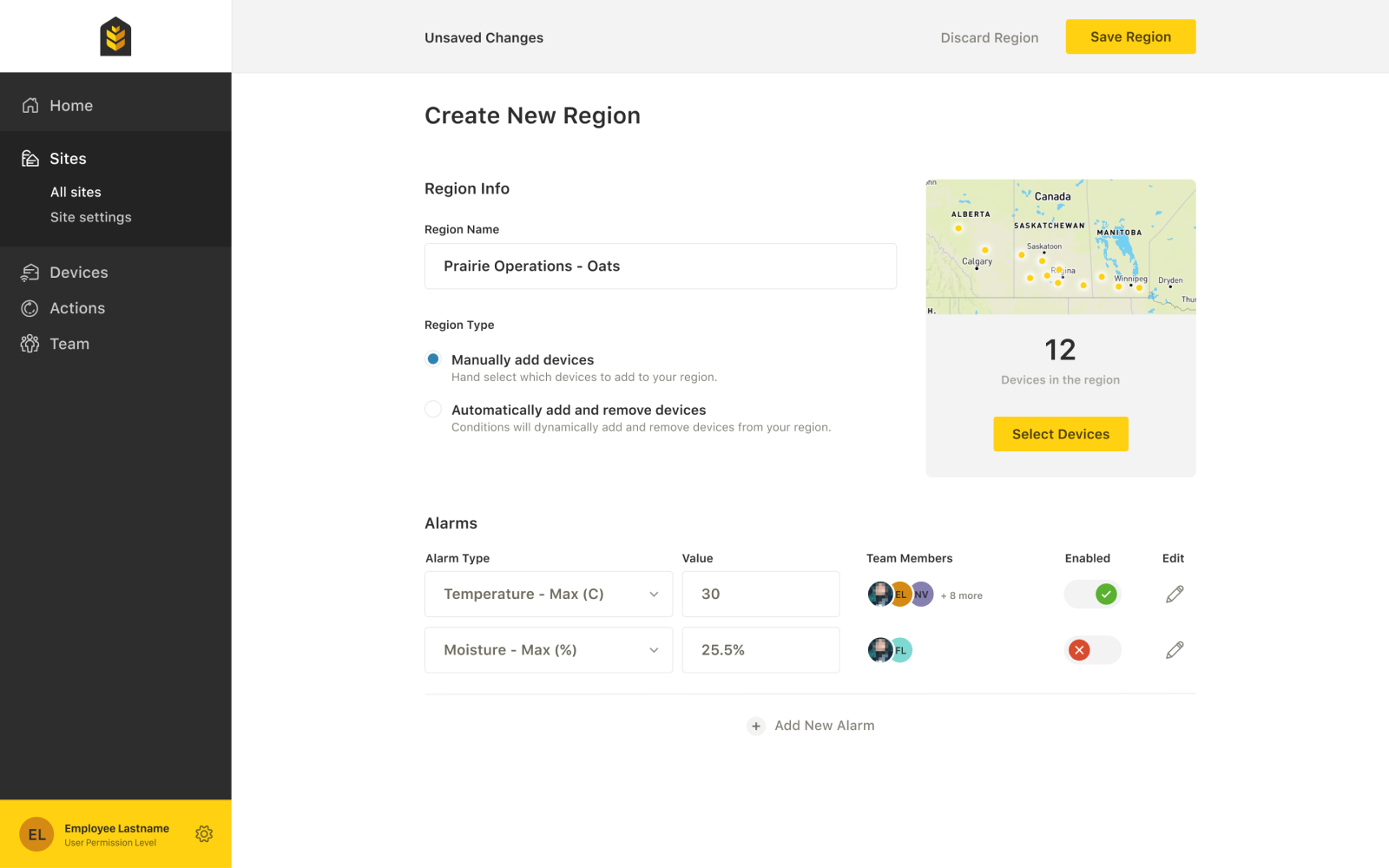Click the Devices sensor icon
The width and height of the screenshot is (1389, 868).
coord(30,273)
